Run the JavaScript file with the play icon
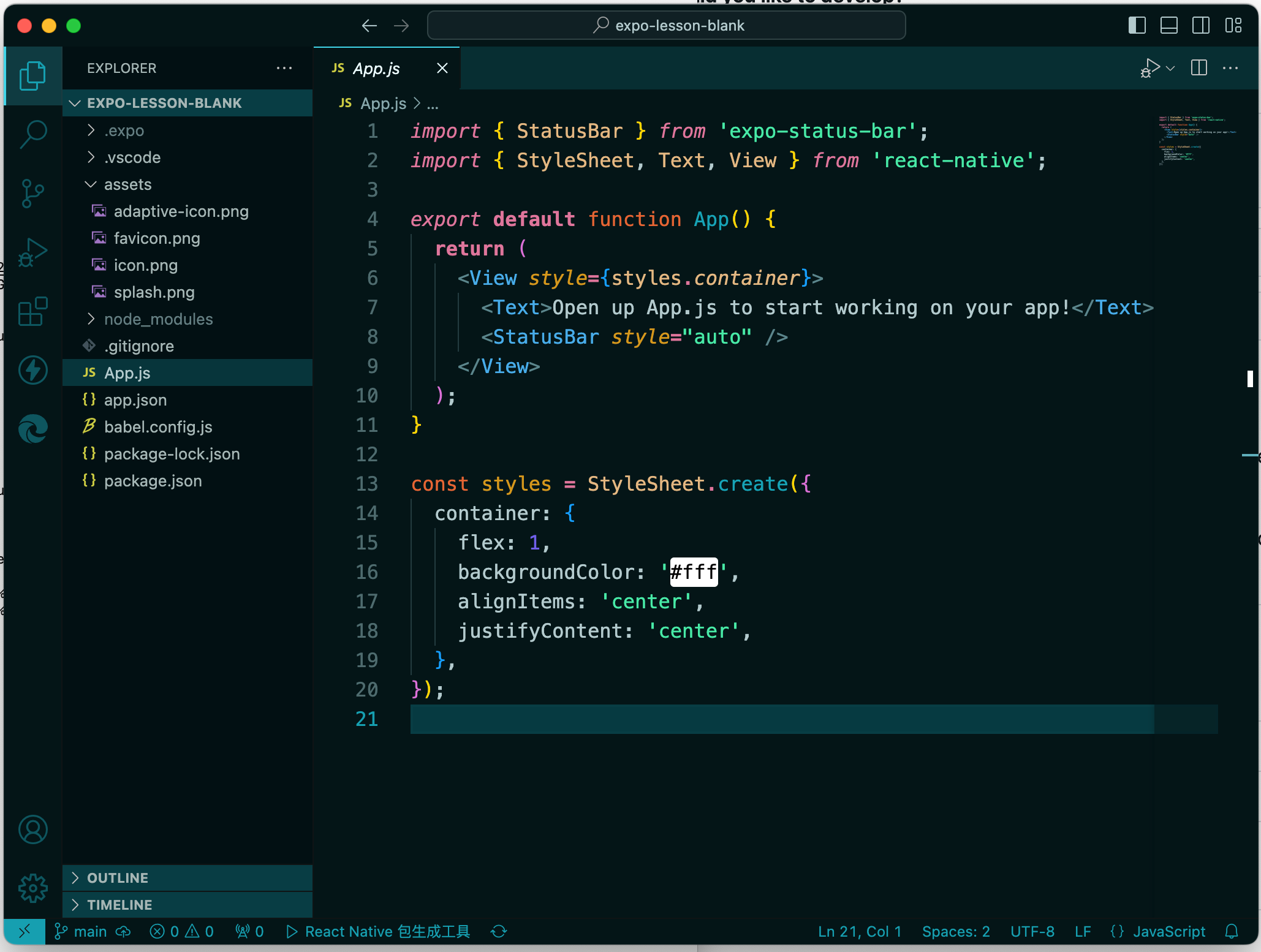1261x952 pixels. click(1151, 68)
